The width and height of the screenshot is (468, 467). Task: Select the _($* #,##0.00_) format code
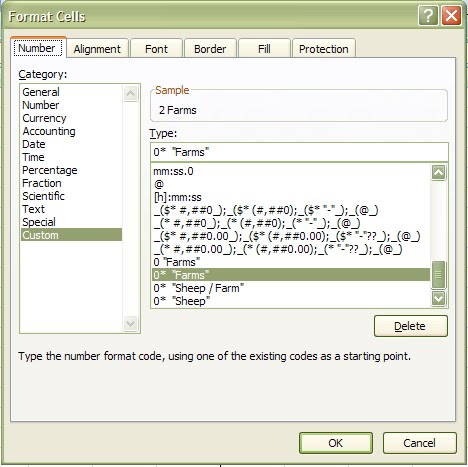tap(291, 236)
